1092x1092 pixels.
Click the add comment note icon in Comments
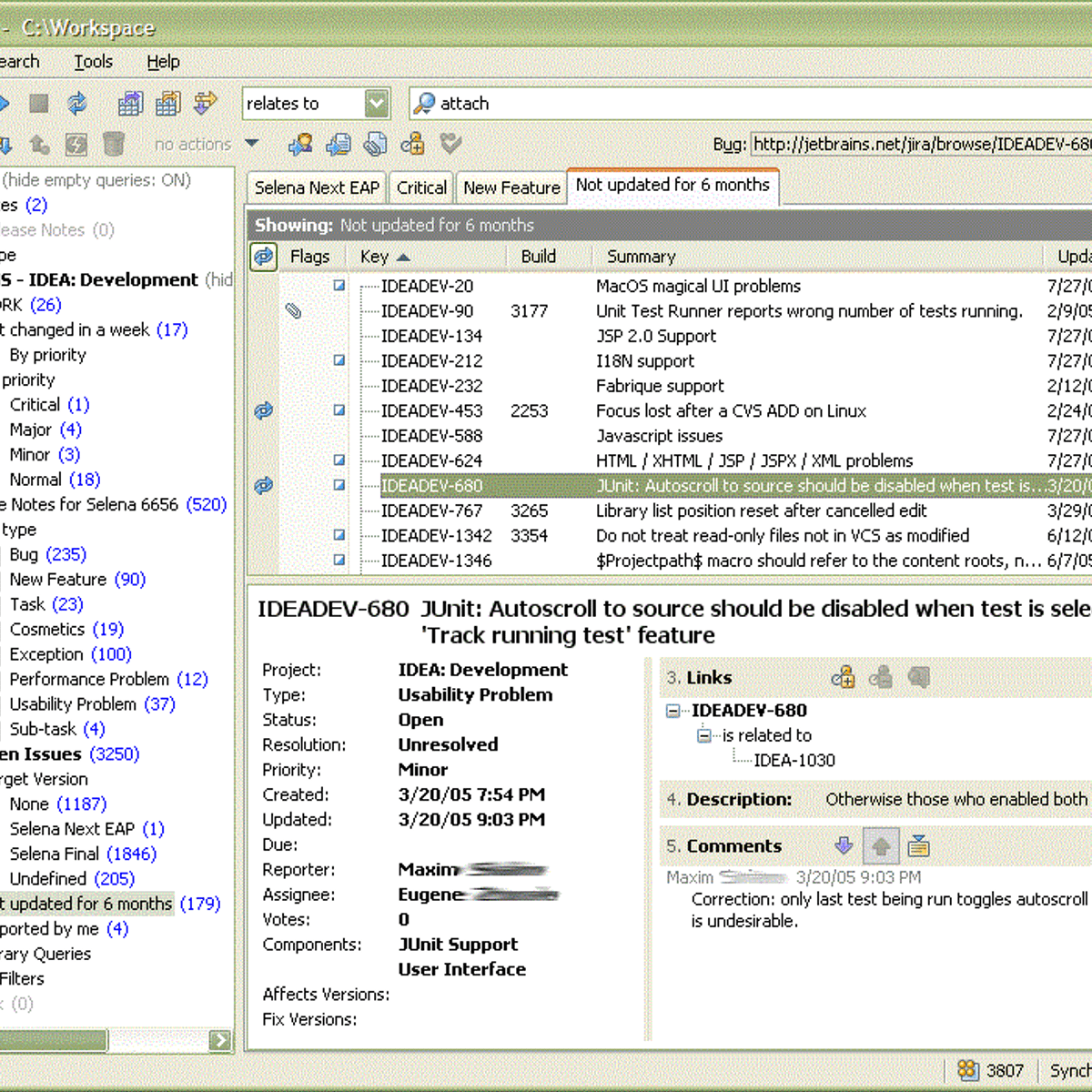(919, 845)
